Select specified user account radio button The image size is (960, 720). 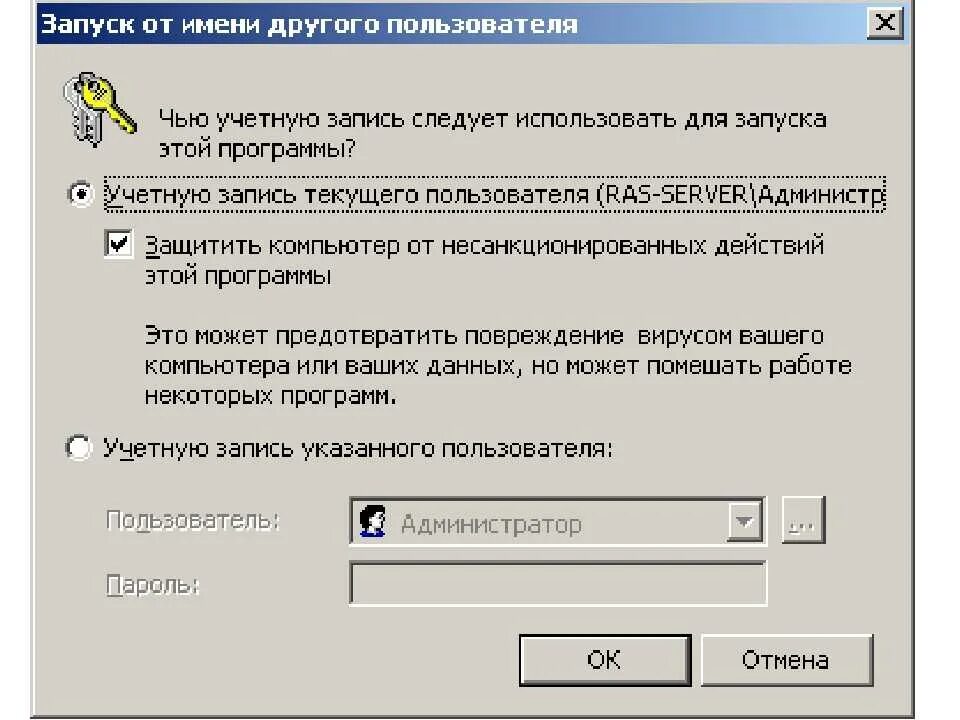pos(79,448)
